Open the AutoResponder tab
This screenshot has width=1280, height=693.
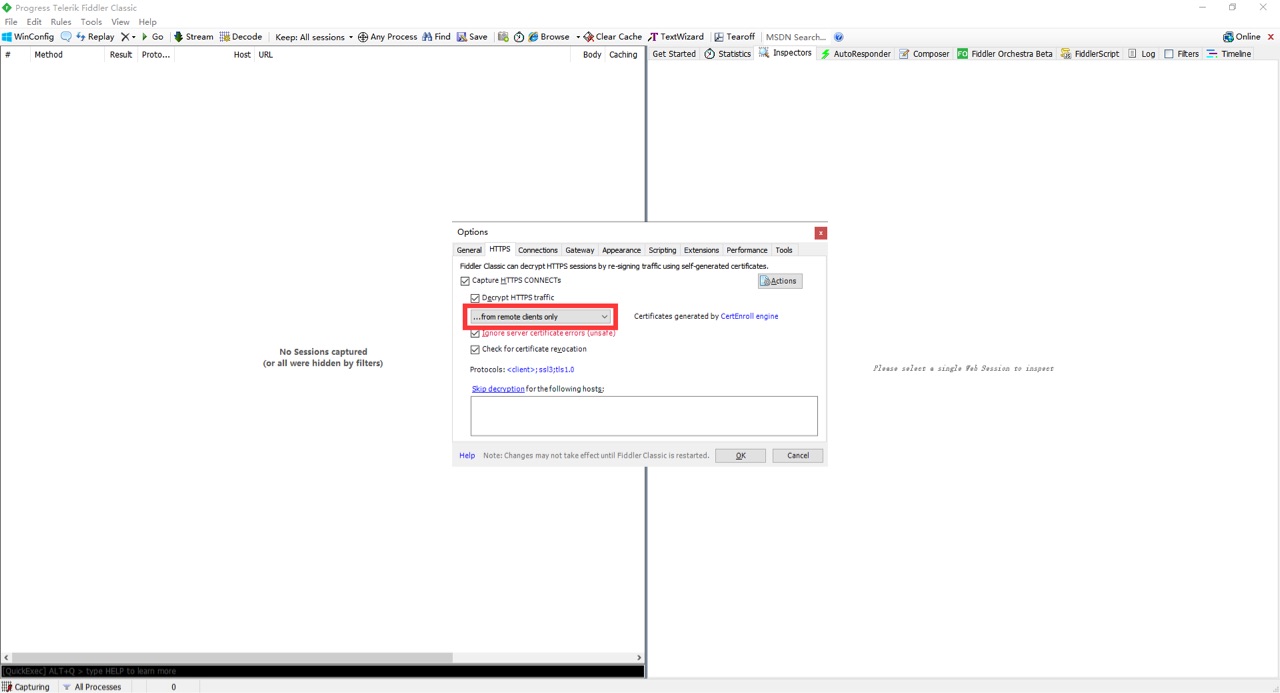855,54
